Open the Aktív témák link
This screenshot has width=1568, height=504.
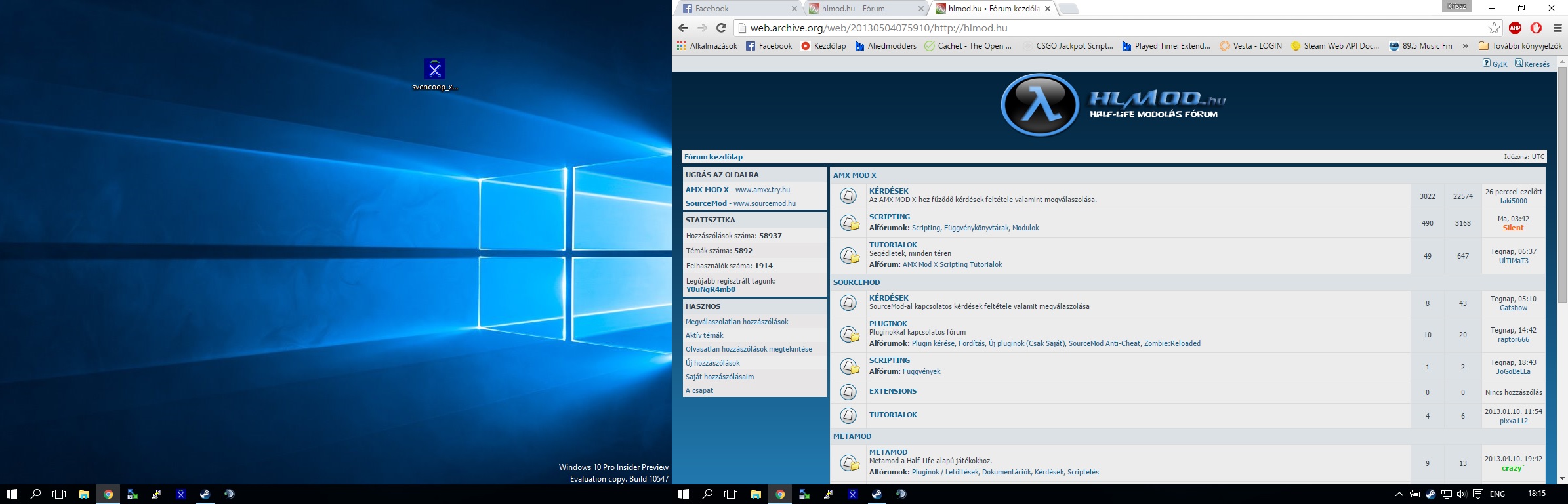(704, 335)
